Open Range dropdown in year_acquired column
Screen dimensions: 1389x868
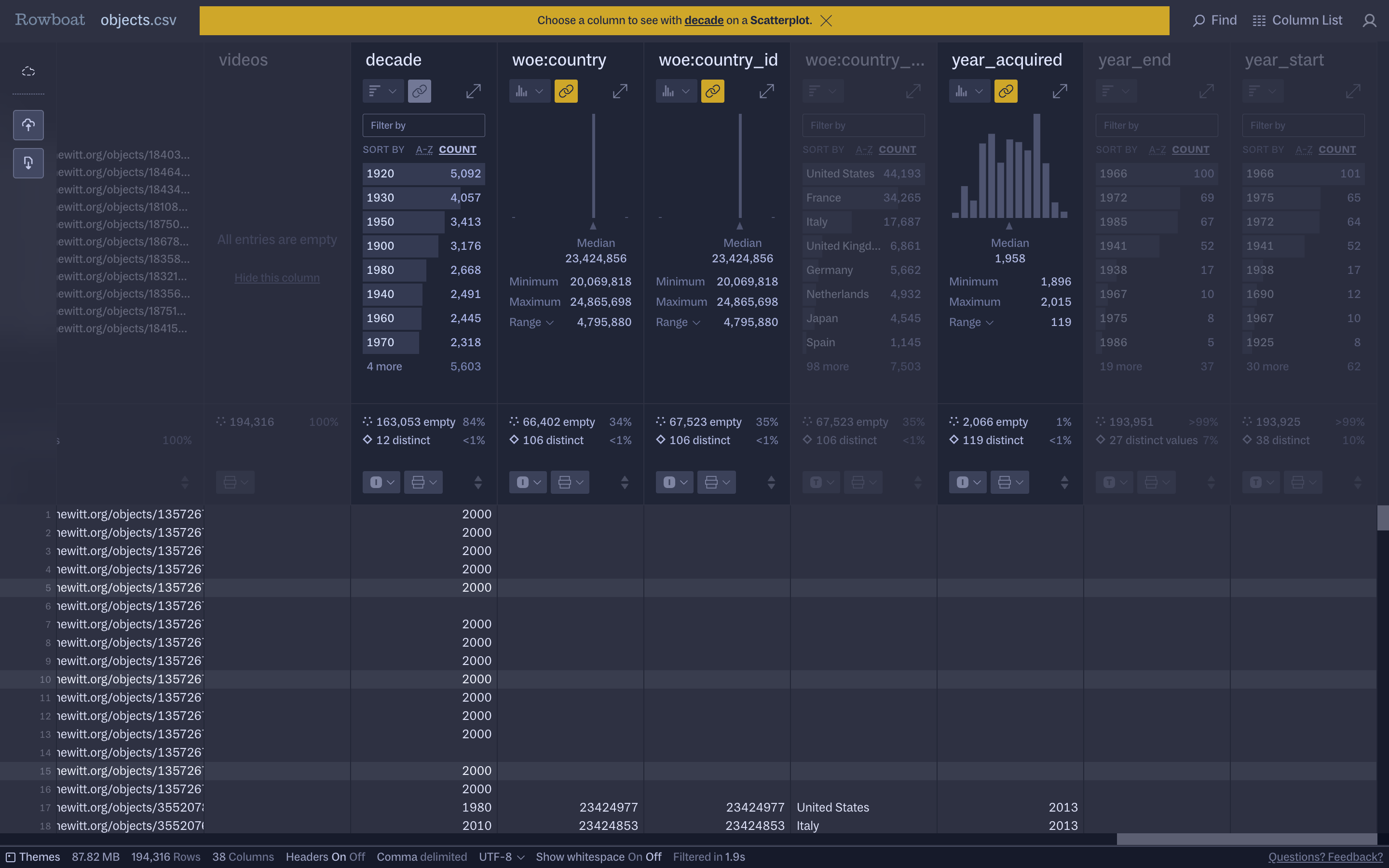970,322
